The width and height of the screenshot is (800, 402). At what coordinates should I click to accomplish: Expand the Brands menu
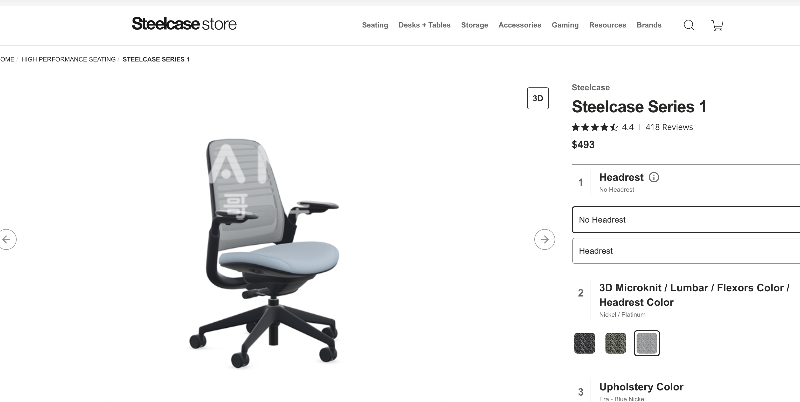649,25
